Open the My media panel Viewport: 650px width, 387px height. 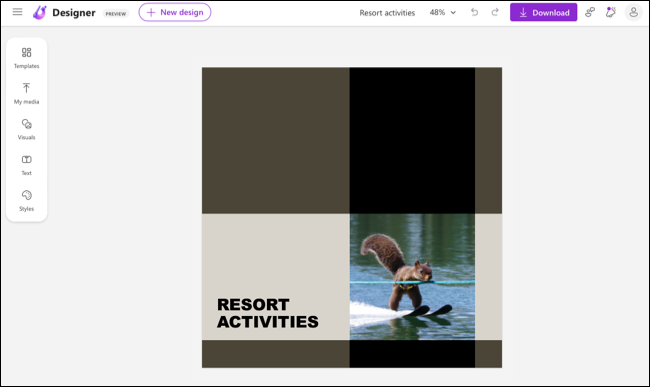coord(27,93)
